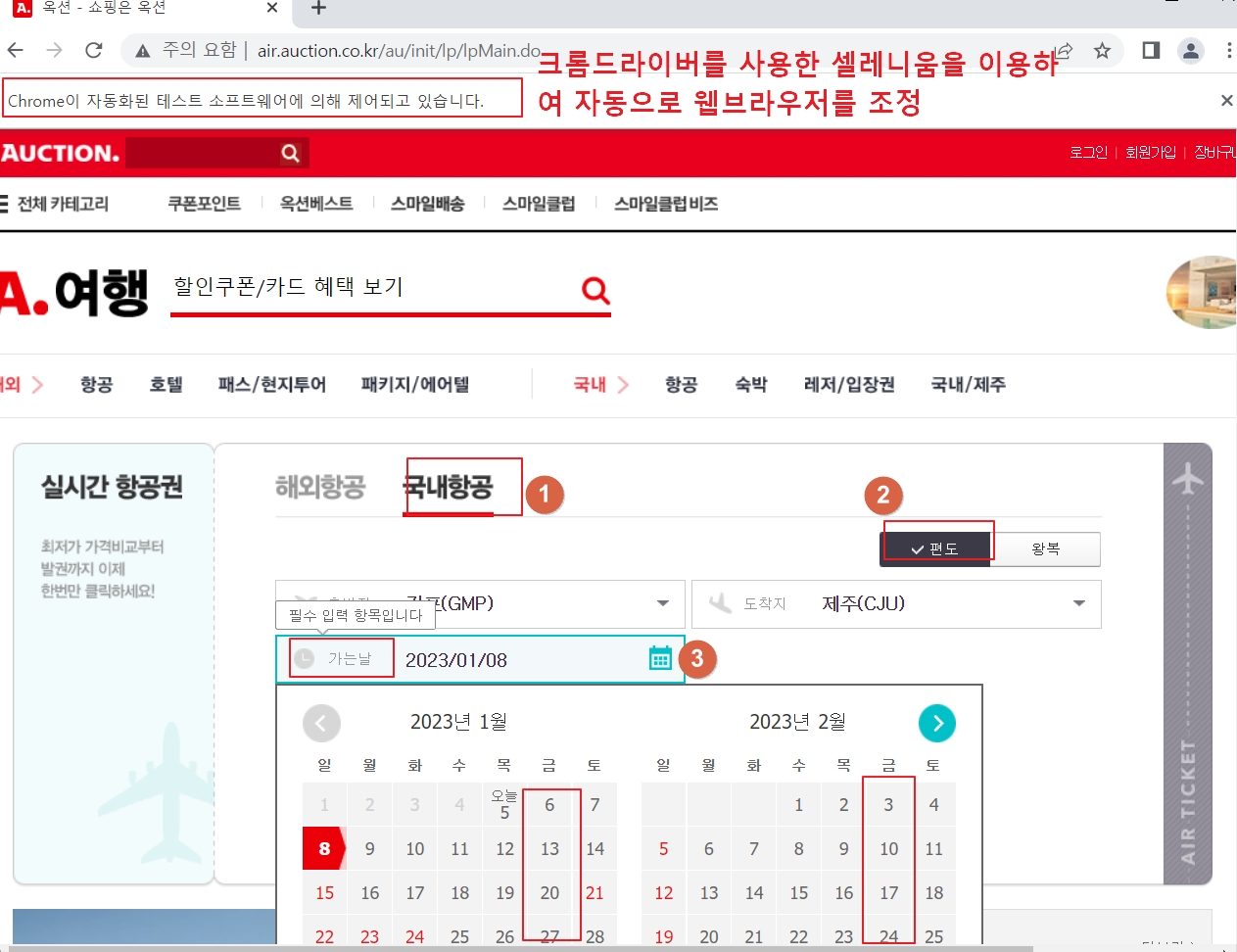This screenshot has width=1237, height=952.
Task: Select February 10 in calendar
Action: [x=888, y=849]
